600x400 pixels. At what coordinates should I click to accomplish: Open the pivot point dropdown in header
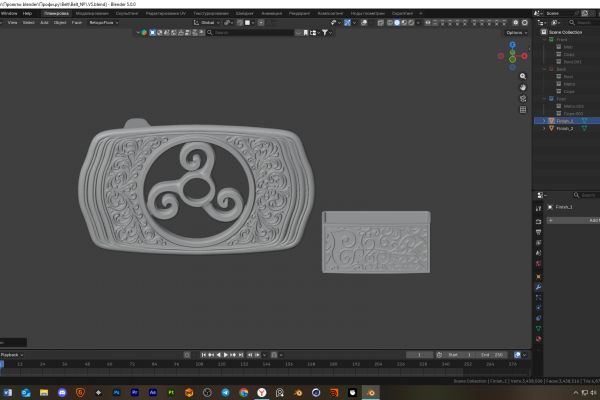point(228,23)
